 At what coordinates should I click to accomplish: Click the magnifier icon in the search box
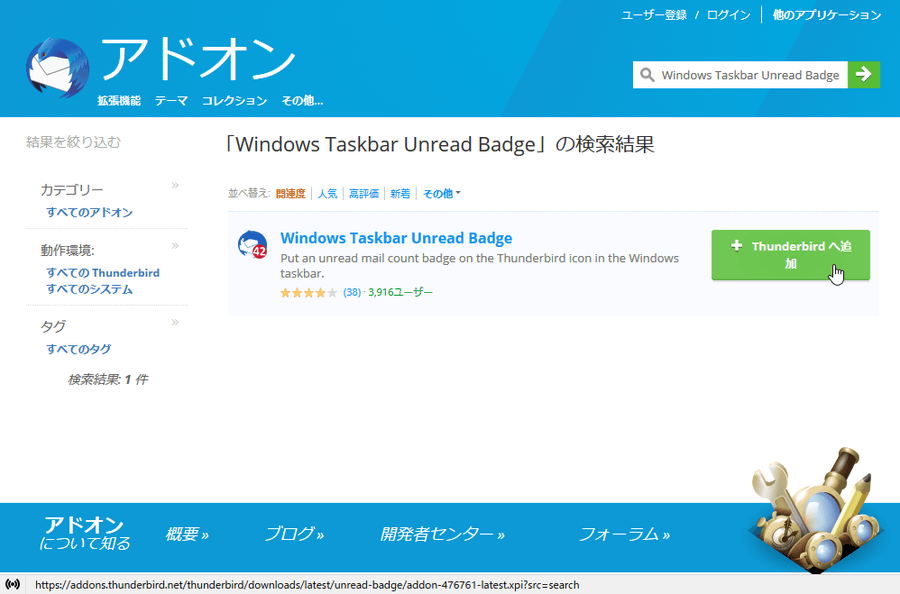[x=647, y=75]
